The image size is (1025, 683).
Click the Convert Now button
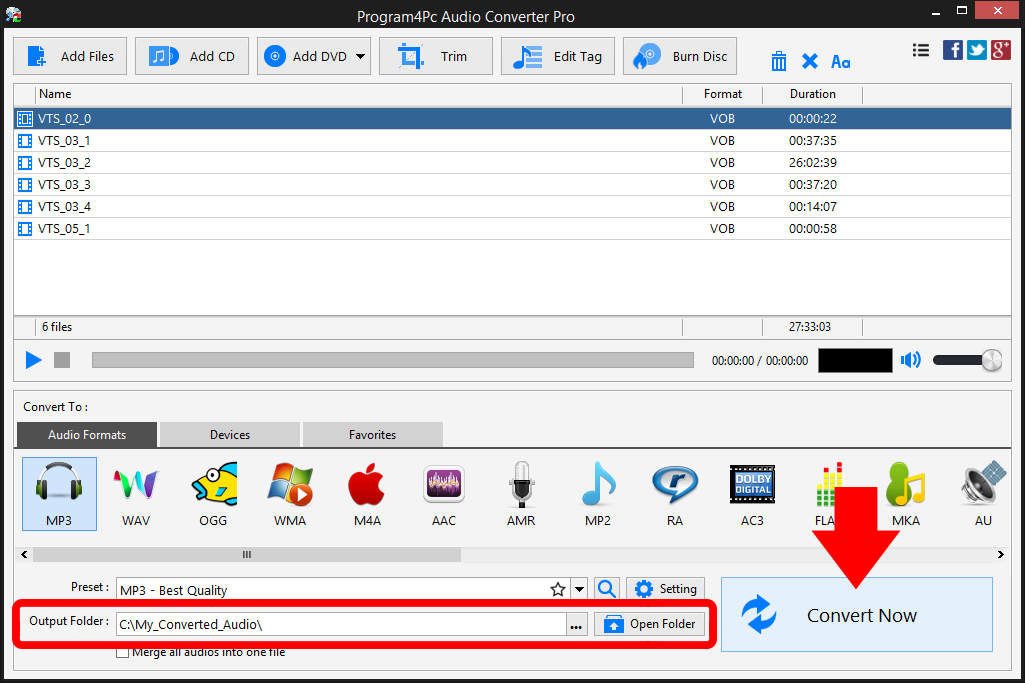point(860,615)
